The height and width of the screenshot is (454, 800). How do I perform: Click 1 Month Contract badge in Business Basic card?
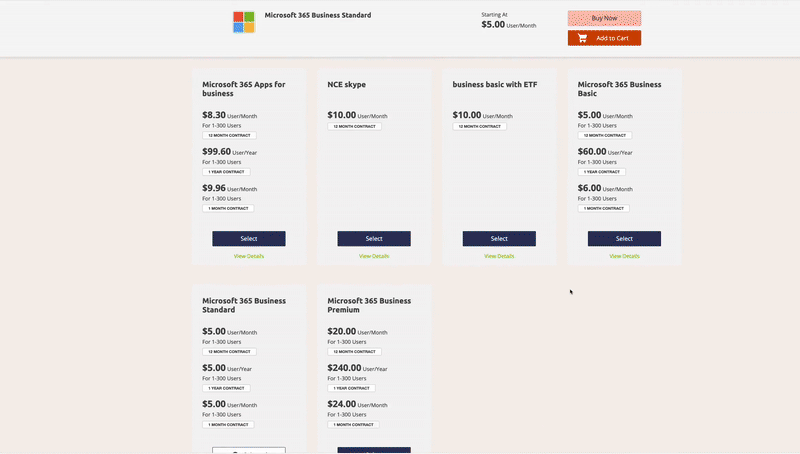tap(604, 208)
